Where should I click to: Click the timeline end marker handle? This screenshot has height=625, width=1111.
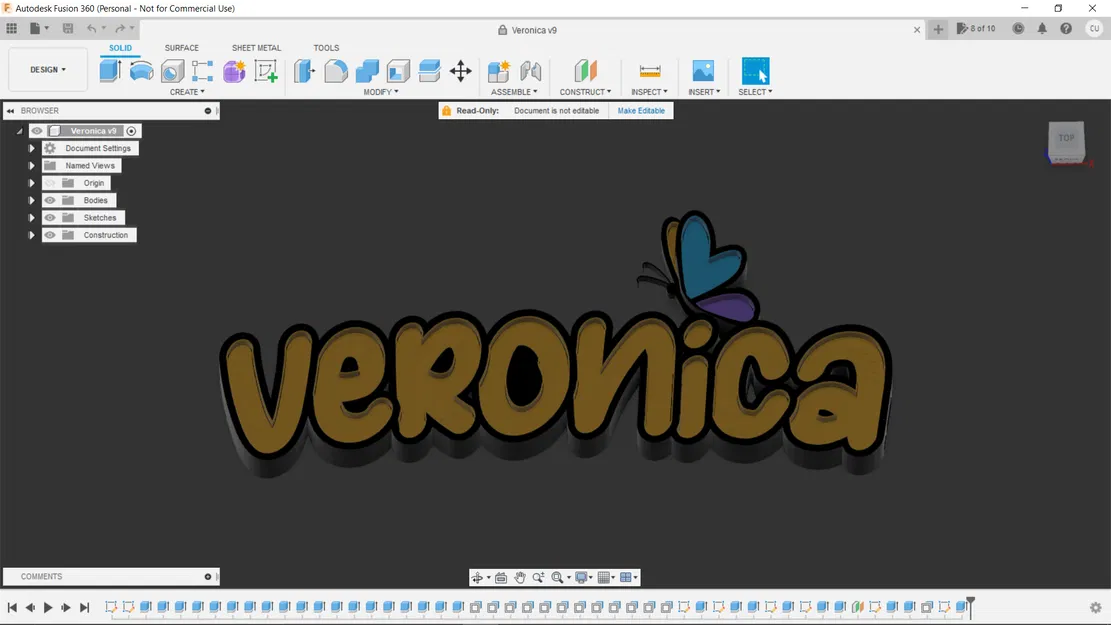click(x=970, y=603)
